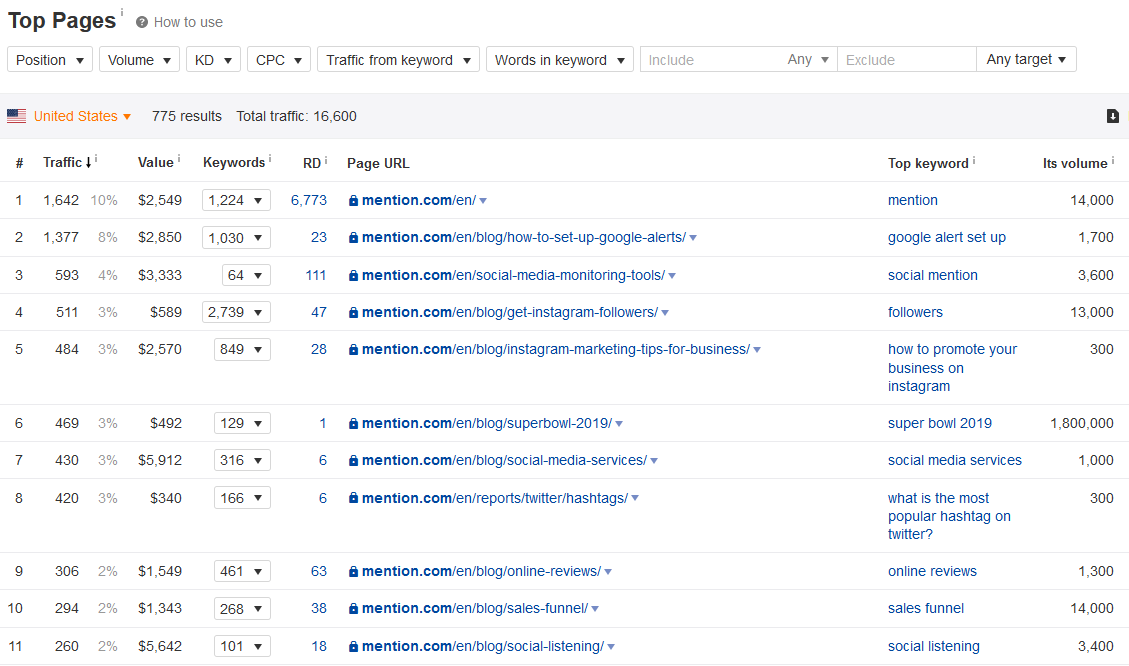The image size is (1129, 666).
Task: Click the RD value 6,773
Action: [309, 200]
